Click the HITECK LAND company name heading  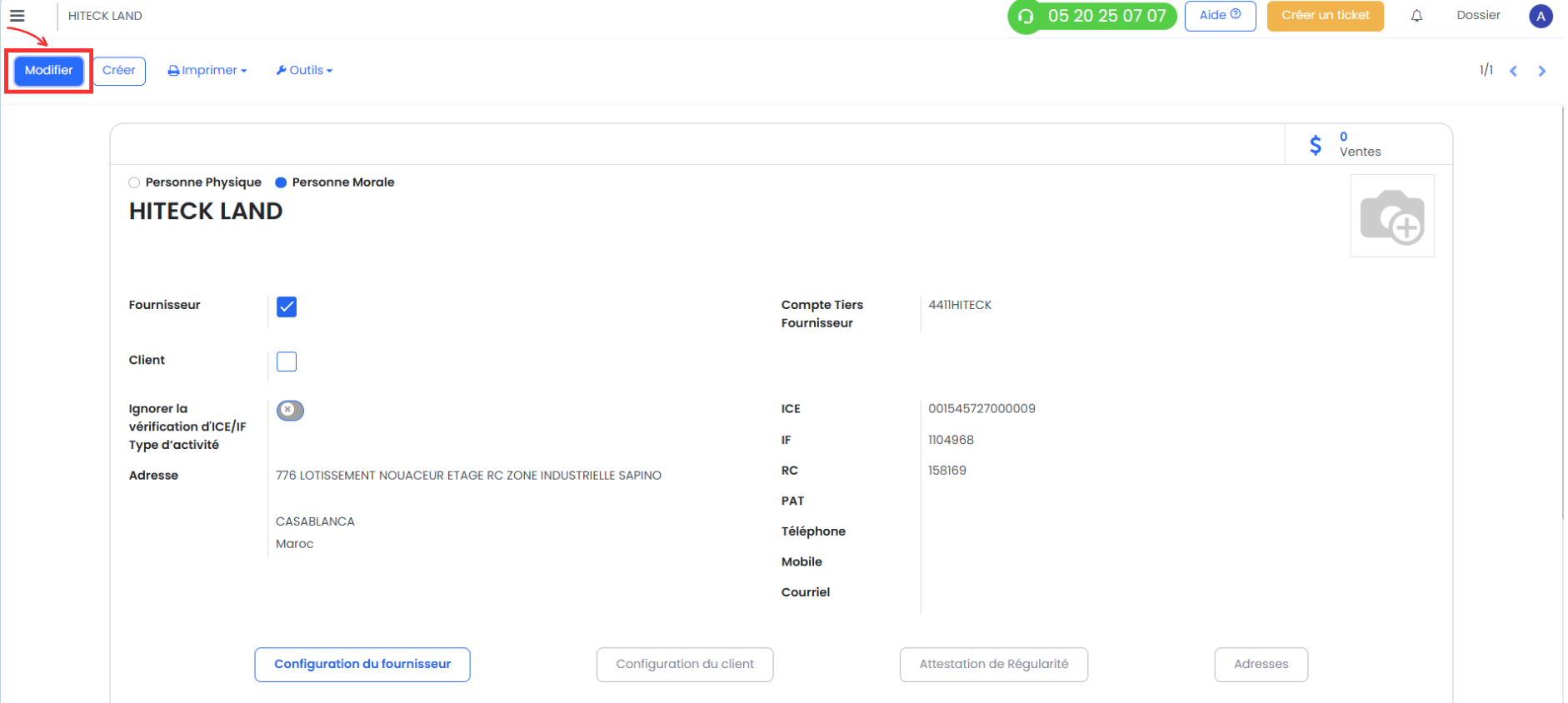point(206,212)
